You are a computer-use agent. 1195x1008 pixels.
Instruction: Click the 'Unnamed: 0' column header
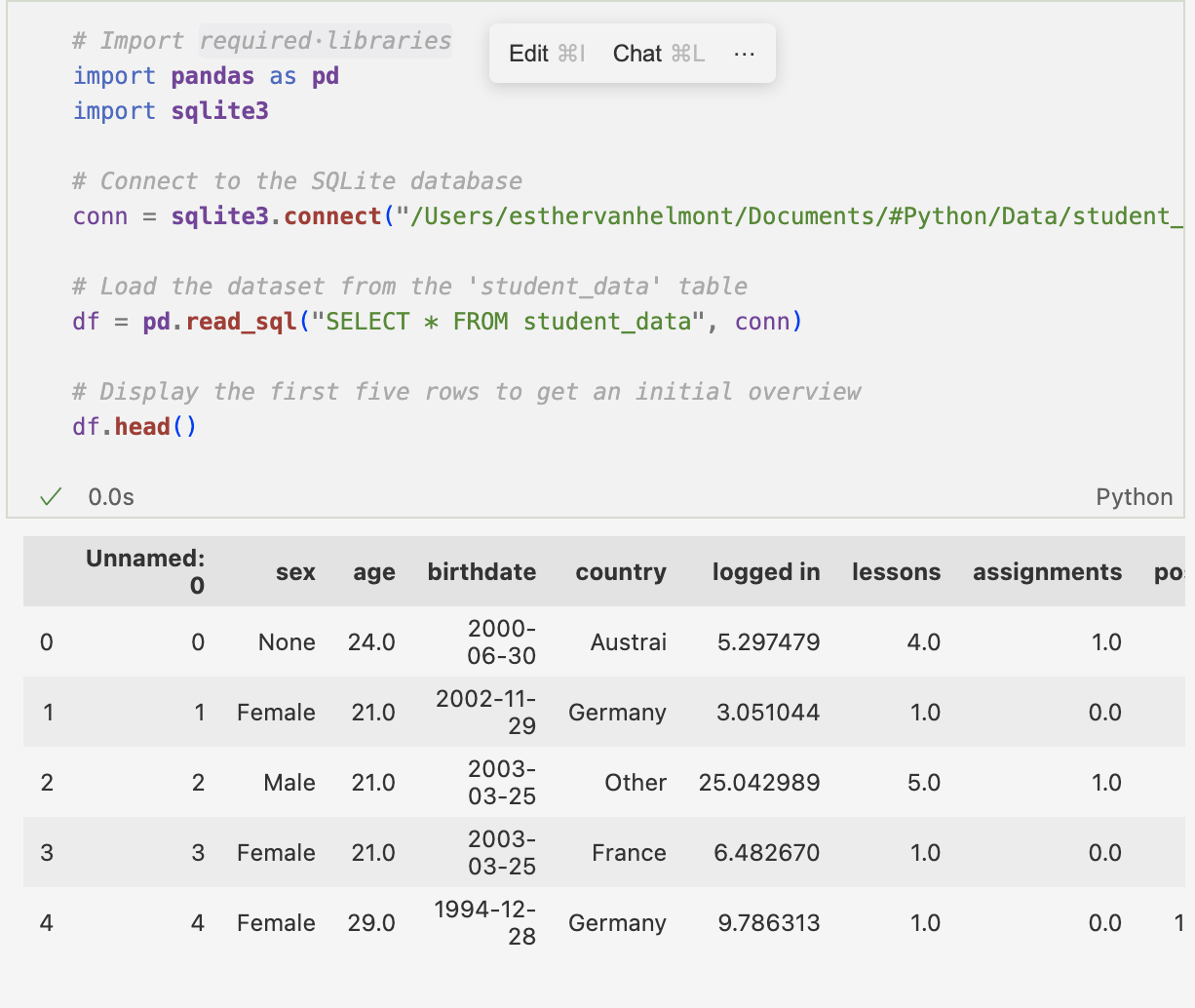145,571
